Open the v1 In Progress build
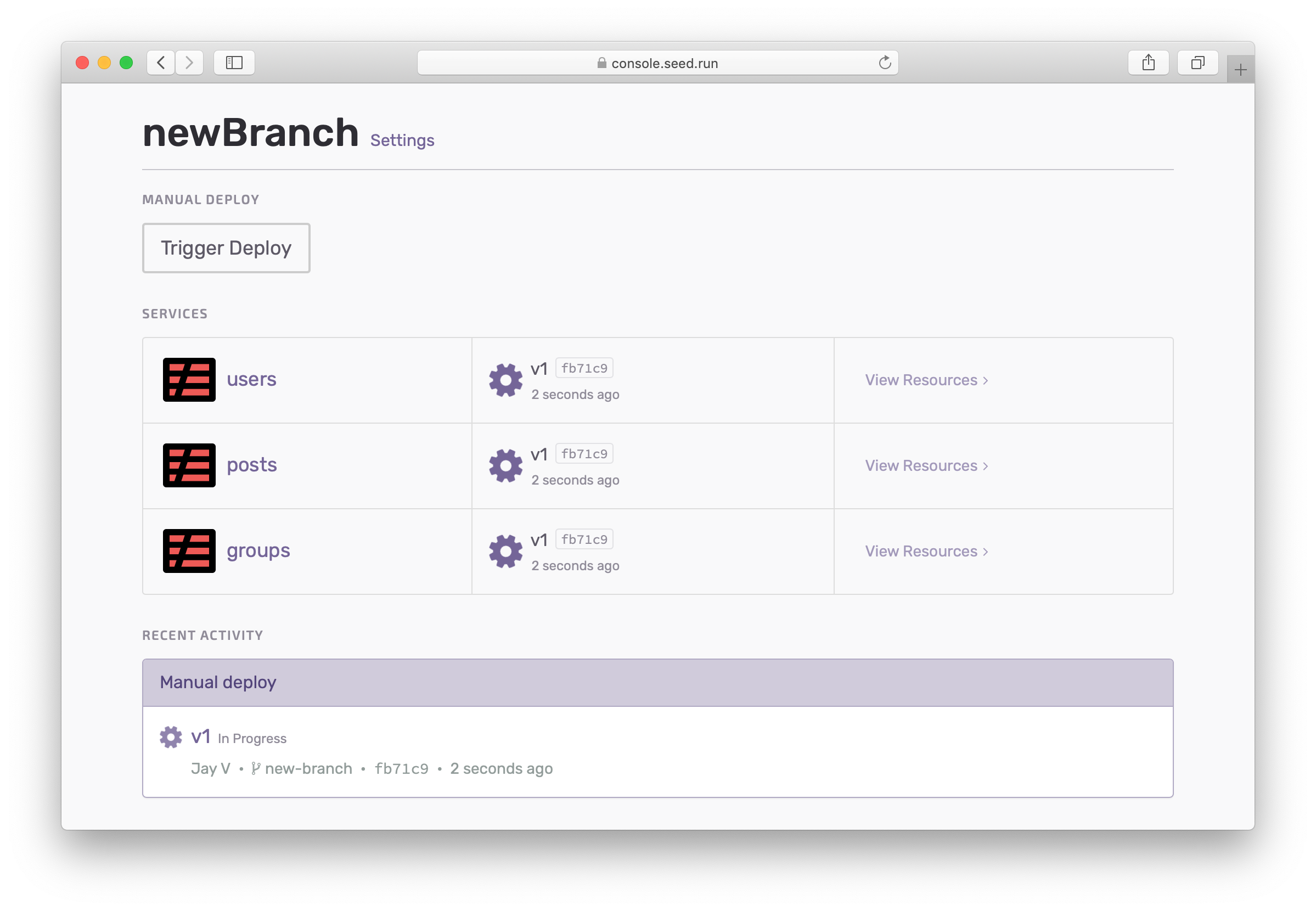Image resolution: width=1316 pixels, height=911 pixels. click(x=200, y=737)
